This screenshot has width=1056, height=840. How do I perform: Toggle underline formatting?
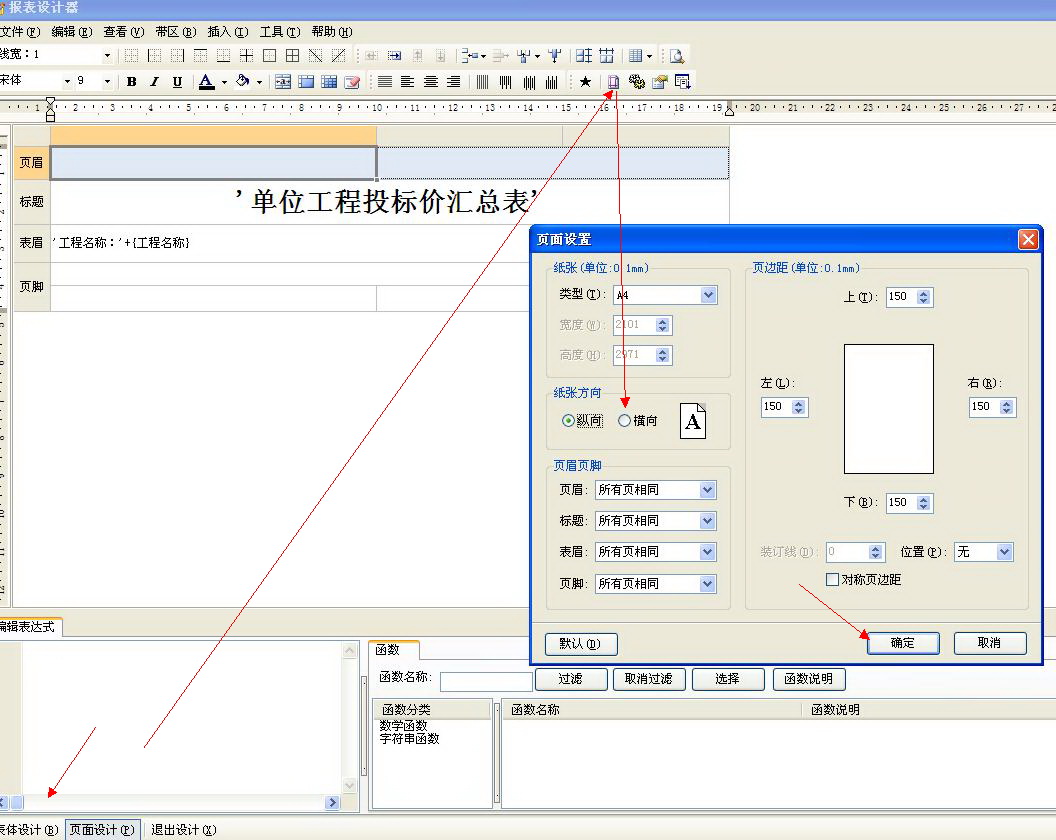[x=177, y=82]
